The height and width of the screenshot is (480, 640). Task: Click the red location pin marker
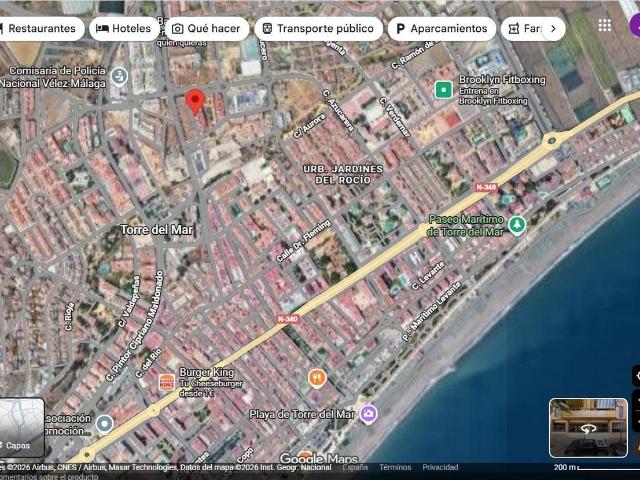pos(195,101)
